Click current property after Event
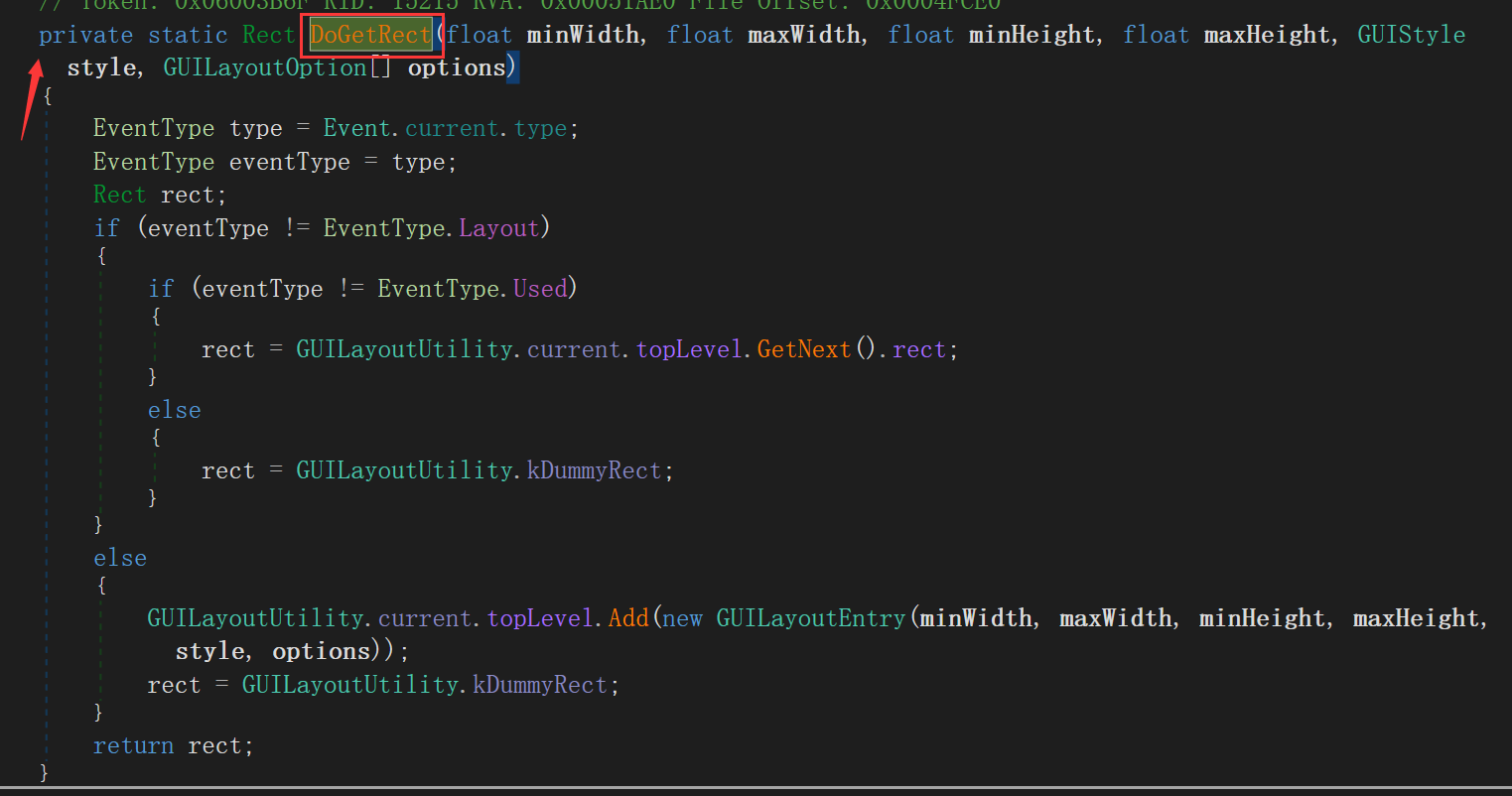This screenshot has width=1512, height=796. tap(452, 129)
